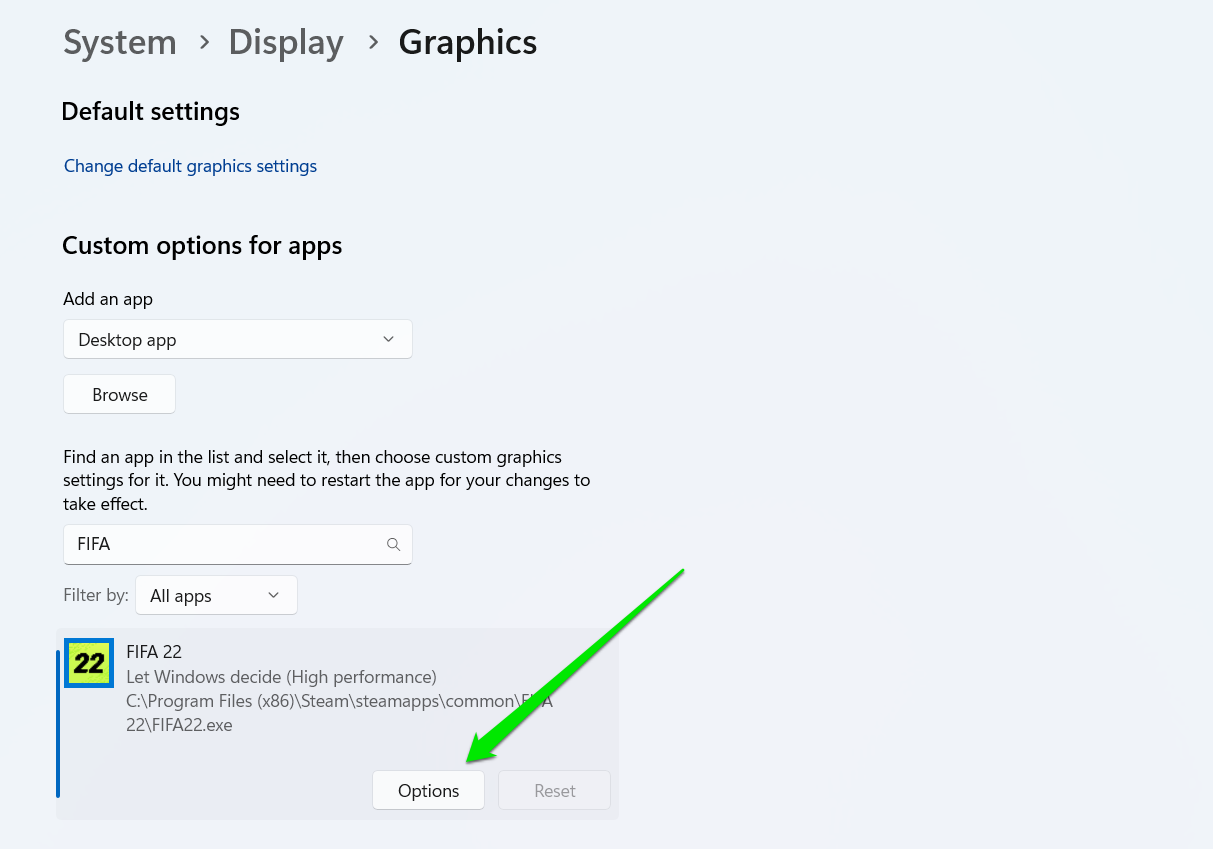Viewport: 1213px width, 849px height.
Task: Open the All apps filter dropdown
Action: pos(215,595)
